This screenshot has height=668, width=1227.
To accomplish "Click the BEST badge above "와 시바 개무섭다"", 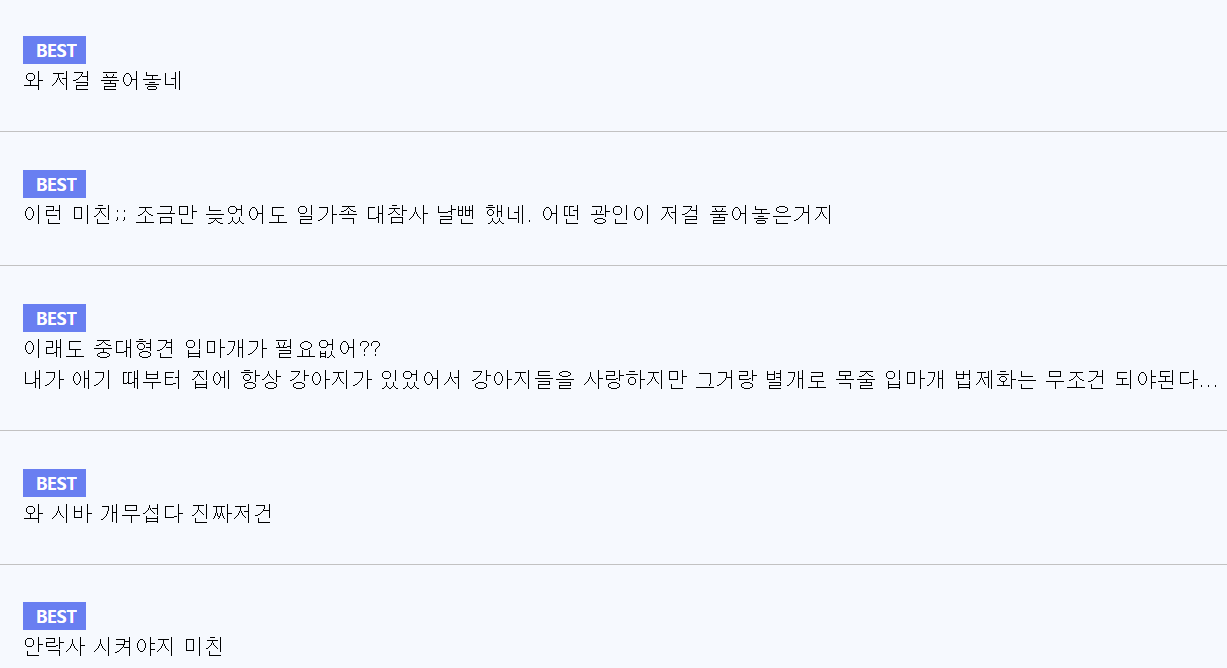I will (x=54, y=484).
